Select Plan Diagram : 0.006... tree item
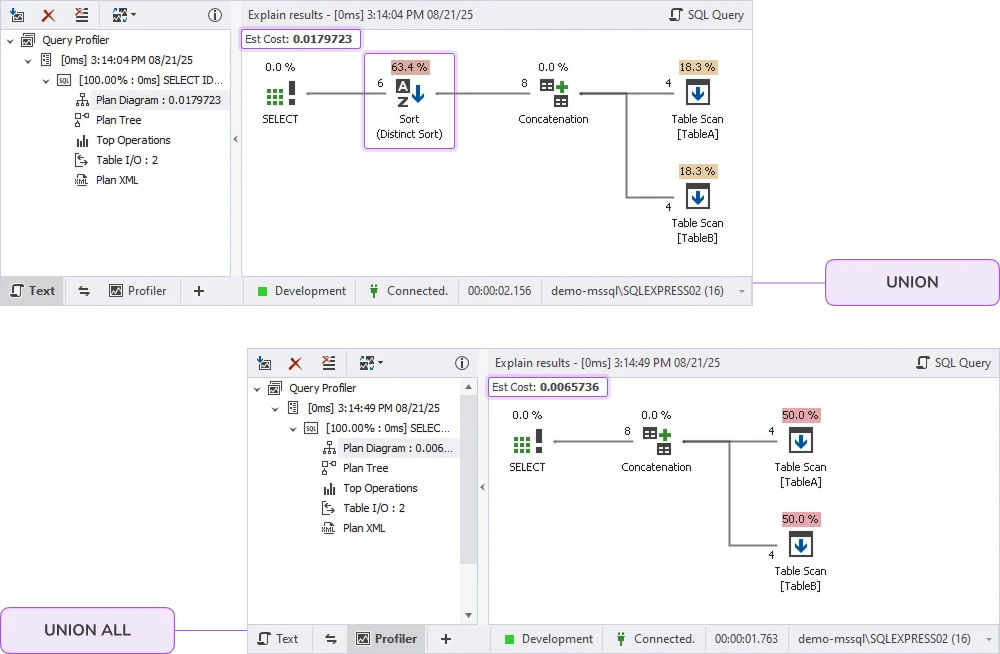Viewport: 1000px width, 654px height. pos(388,449)
